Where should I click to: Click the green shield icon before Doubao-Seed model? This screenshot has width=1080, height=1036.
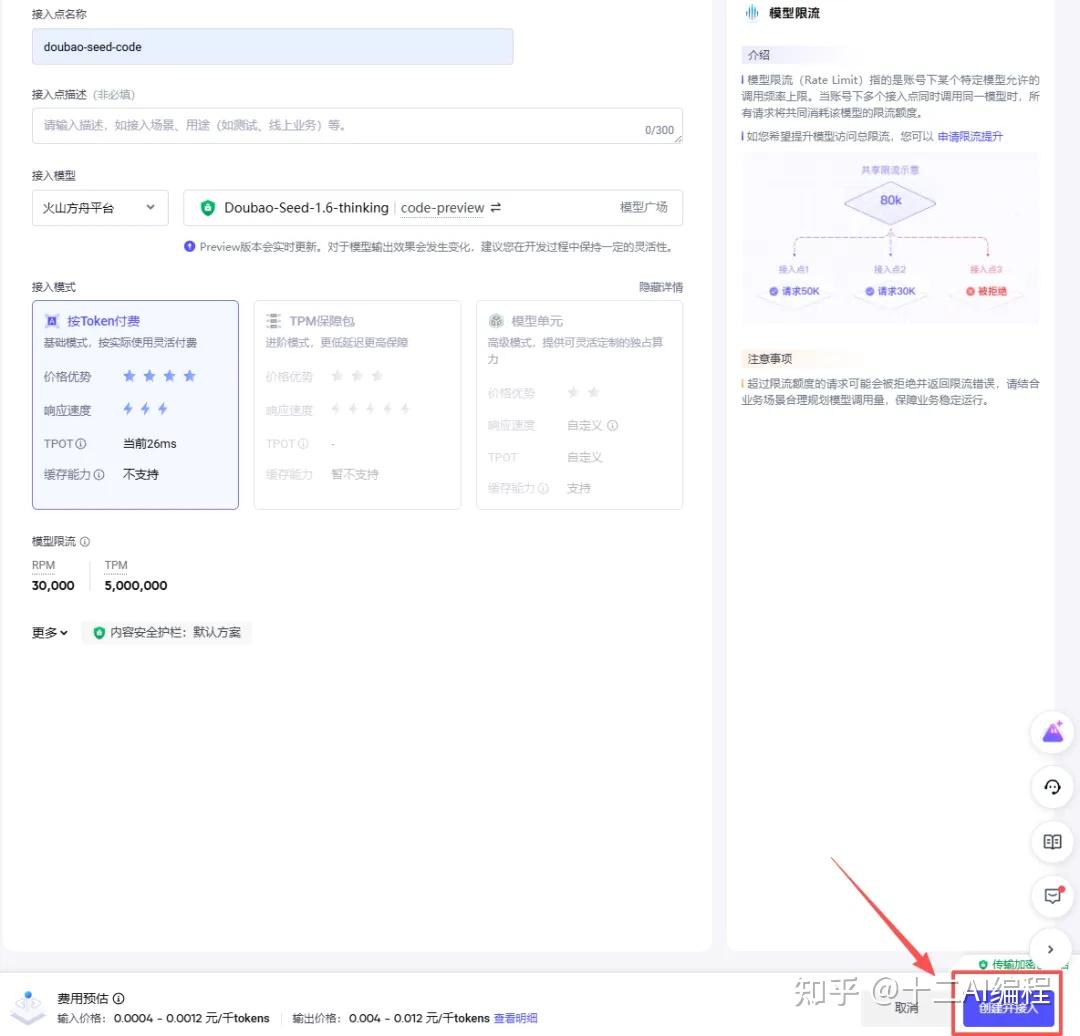207,207
